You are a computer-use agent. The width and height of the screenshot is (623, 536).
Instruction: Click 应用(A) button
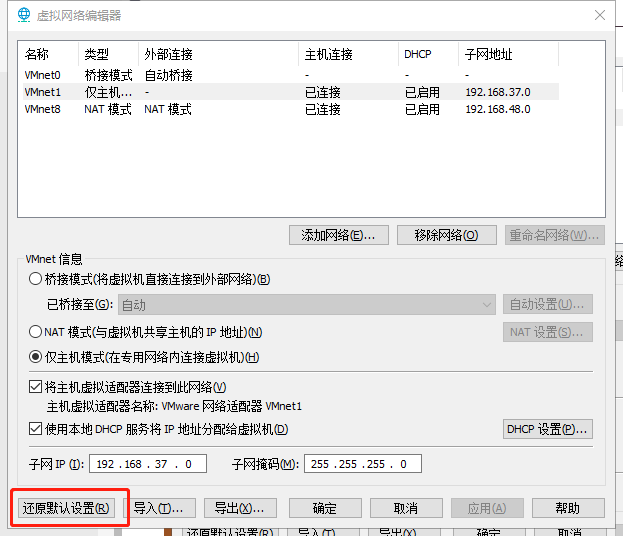(x=487, y=508)
